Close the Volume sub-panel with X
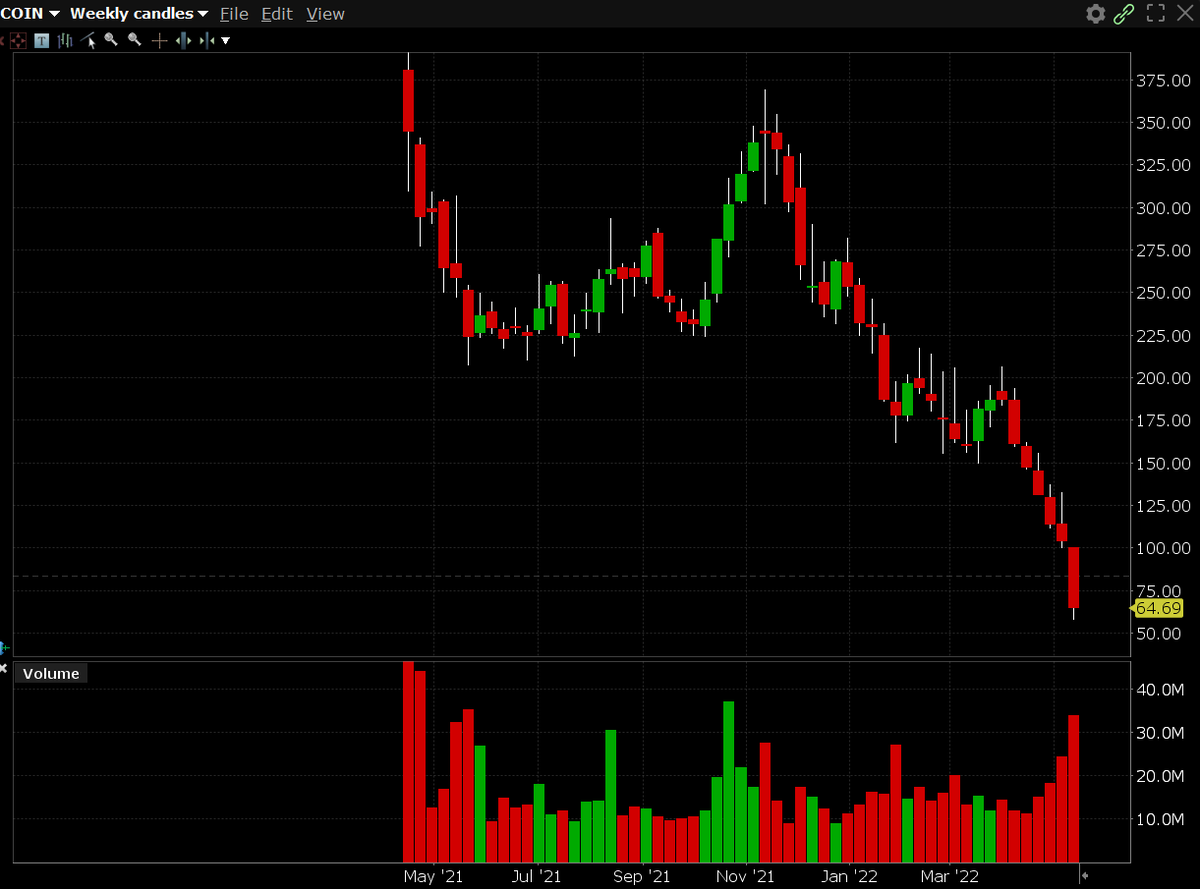Viewport: 1200px width, 889px height. click(x=3, y=667)
